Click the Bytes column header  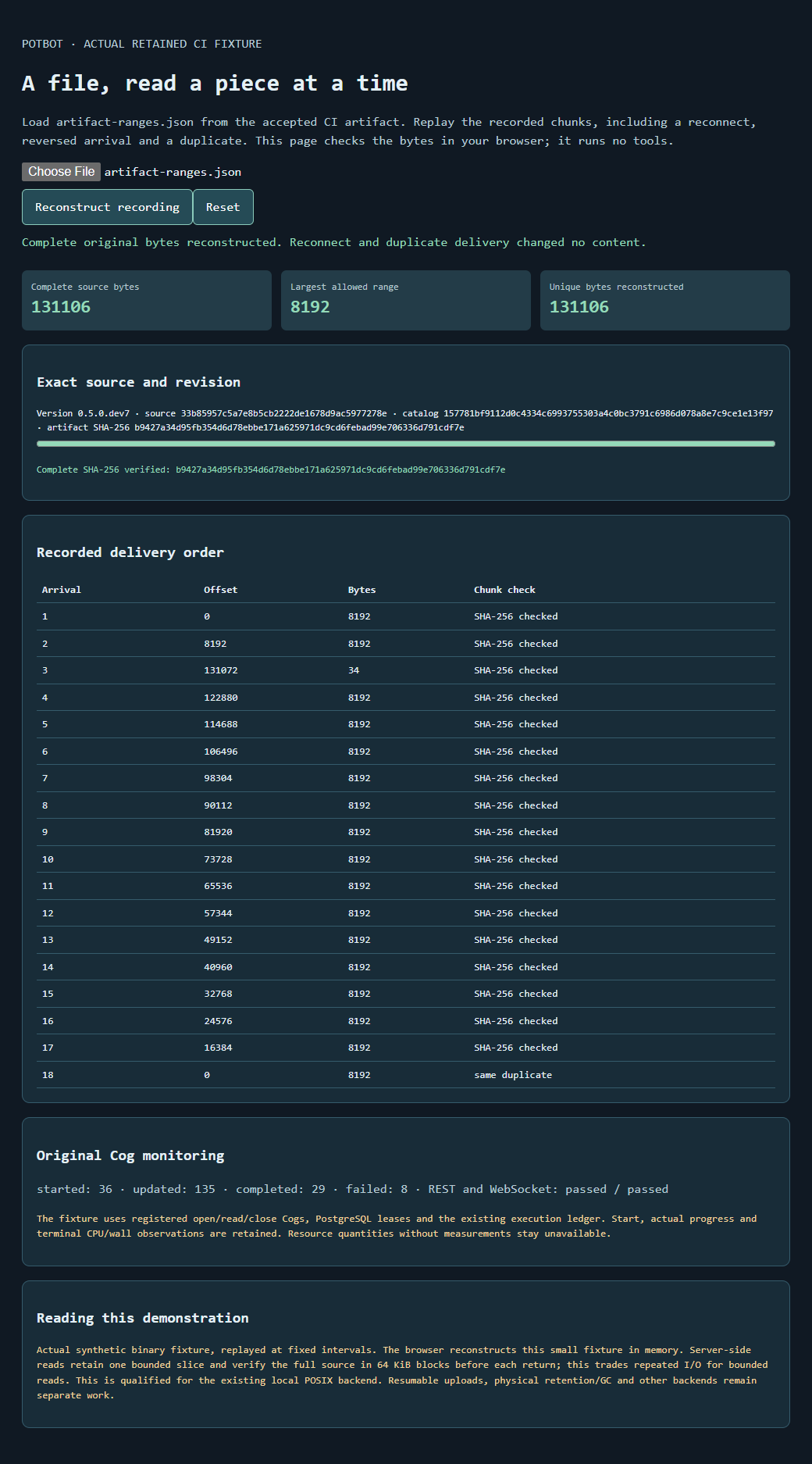pyautogui.click(x=361, y=590)
